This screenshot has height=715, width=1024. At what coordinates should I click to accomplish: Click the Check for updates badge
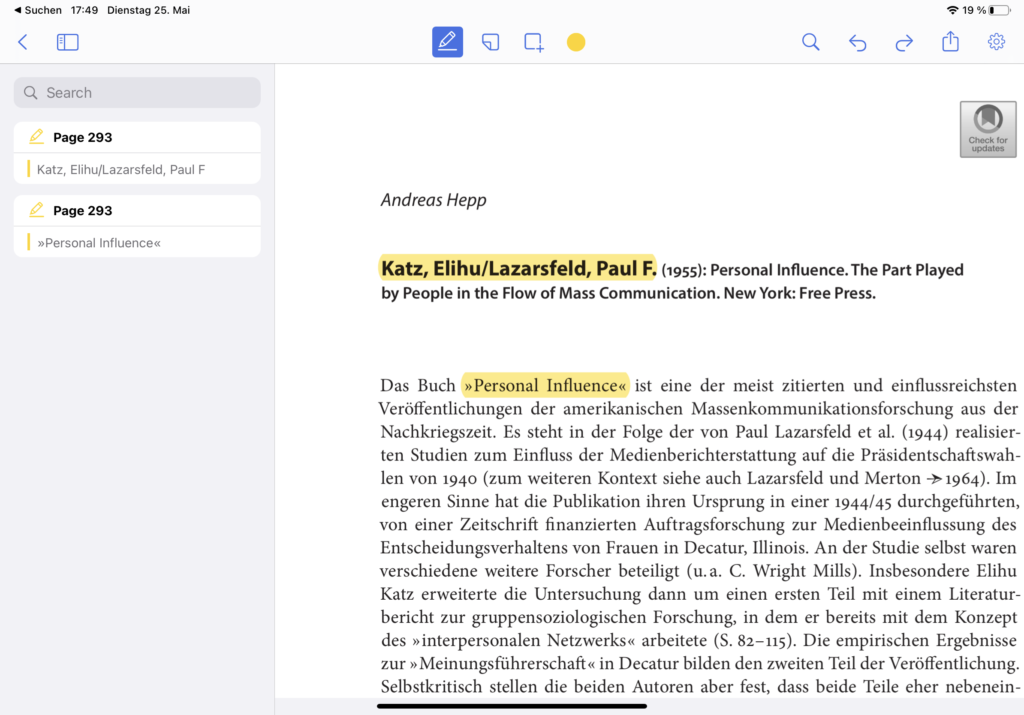(988, 129)
